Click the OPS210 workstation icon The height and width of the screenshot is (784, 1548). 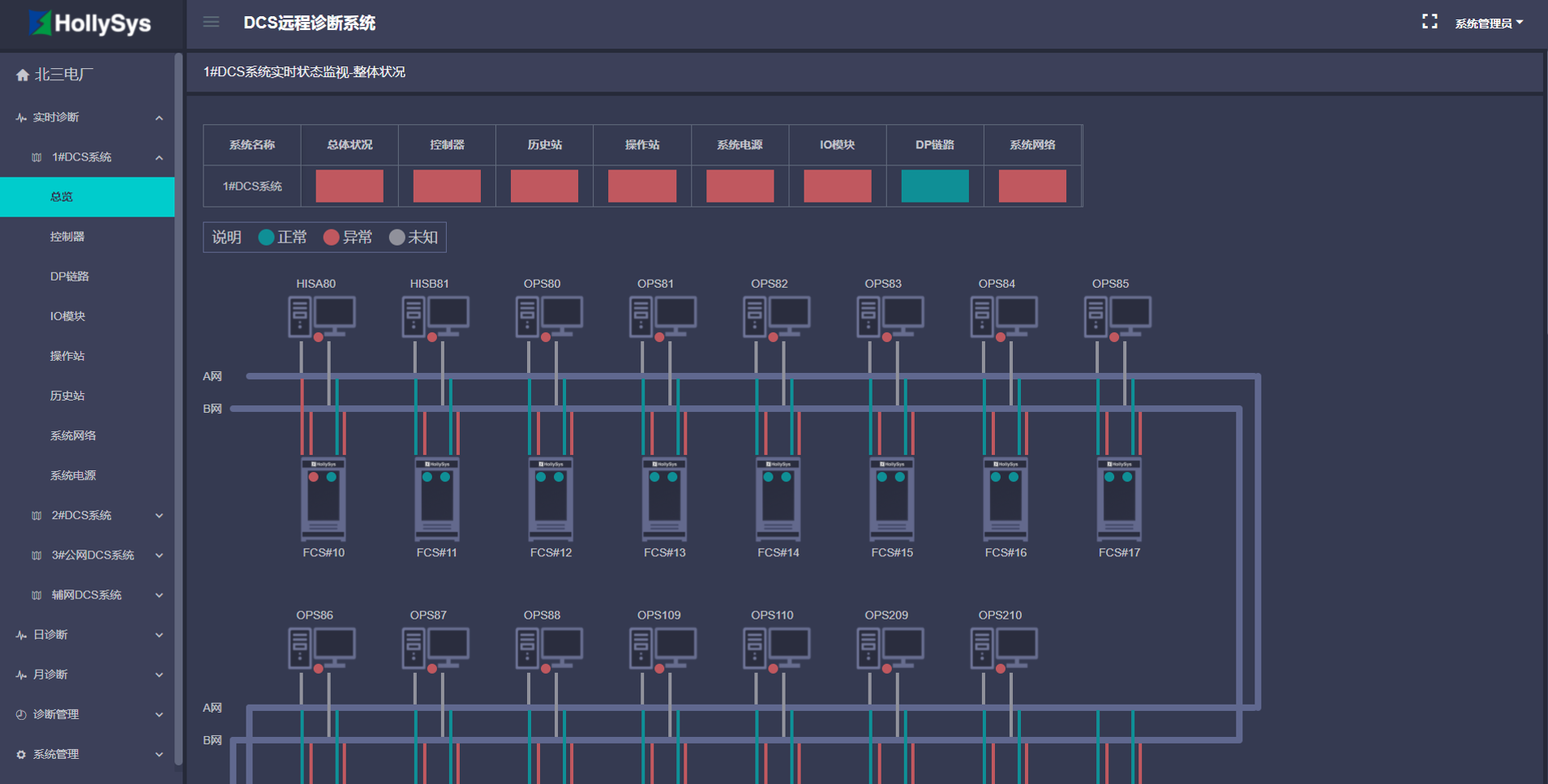click(1004, 648)
